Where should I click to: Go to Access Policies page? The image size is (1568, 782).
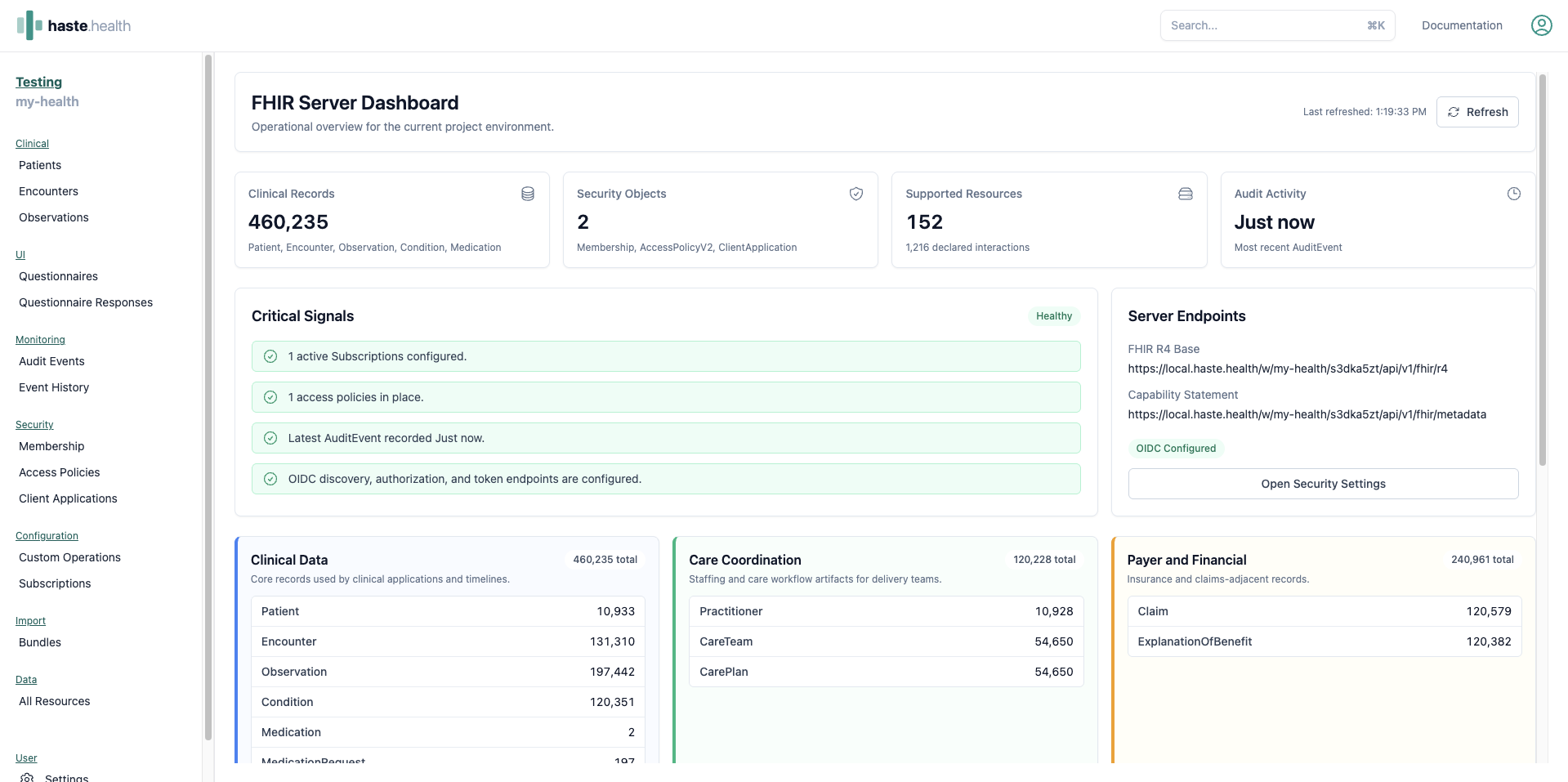tap(60, 472)
